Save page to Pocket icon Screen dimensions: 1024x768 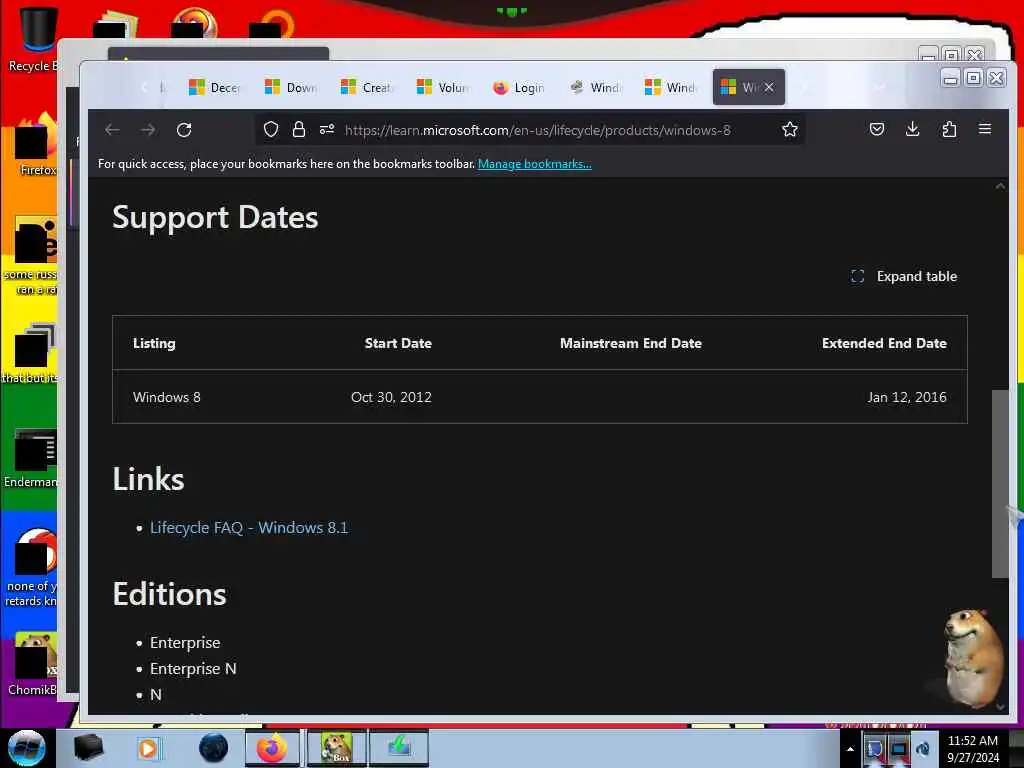(876, 129)
